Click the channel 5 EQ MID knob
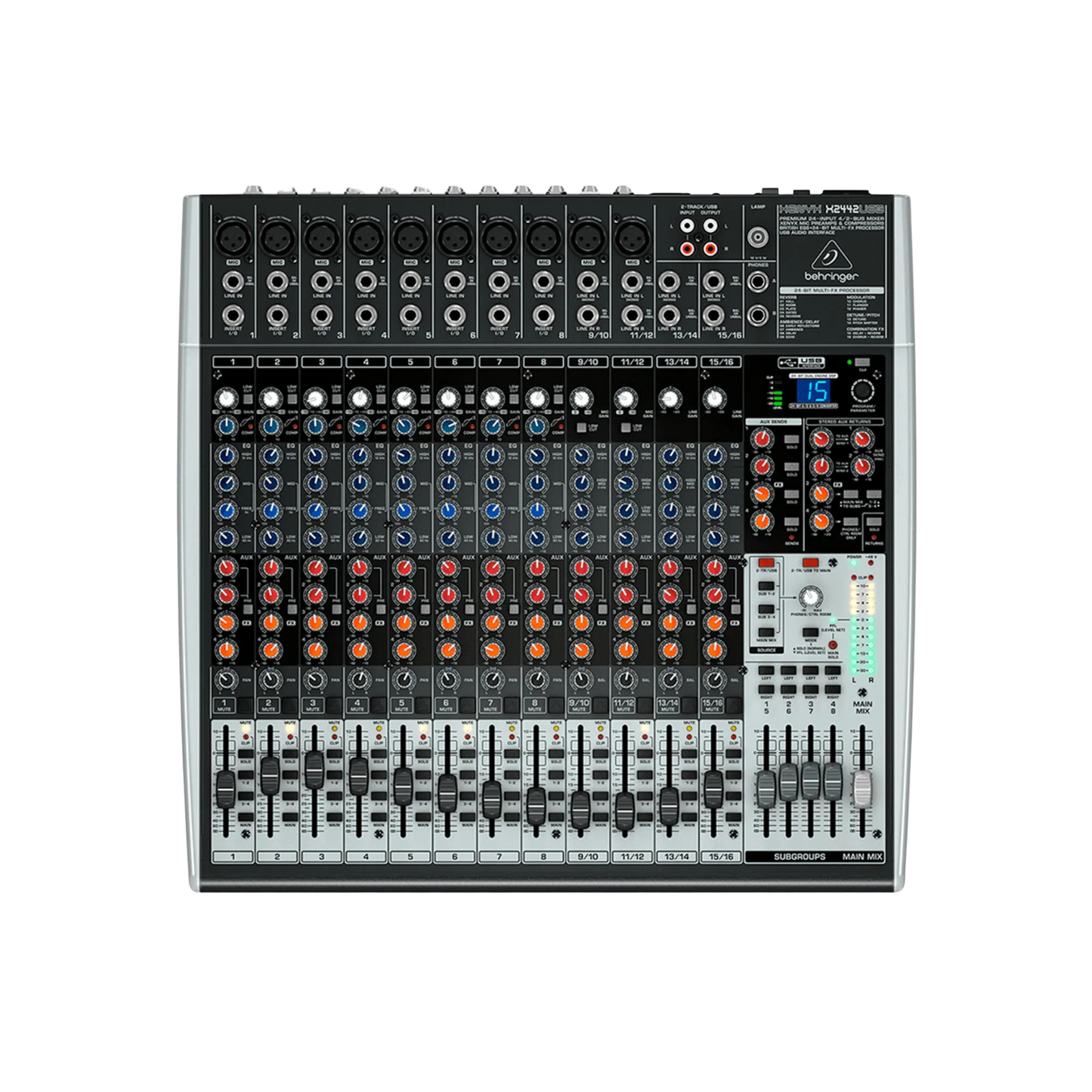This screenshot has width=1092, height=1092. (x=404, y=483)
